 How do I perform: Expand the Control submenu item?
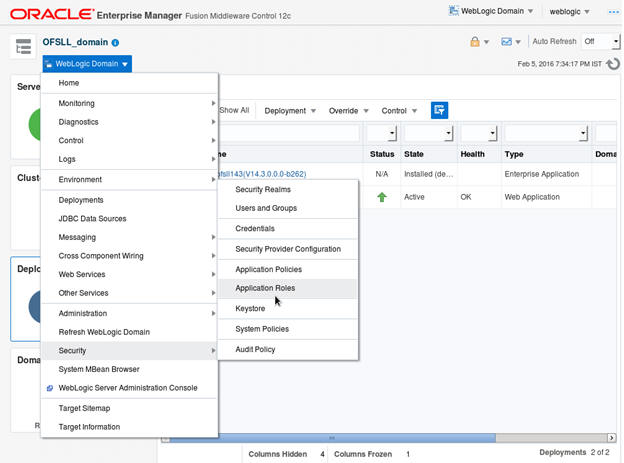click(x=129, y=141)
